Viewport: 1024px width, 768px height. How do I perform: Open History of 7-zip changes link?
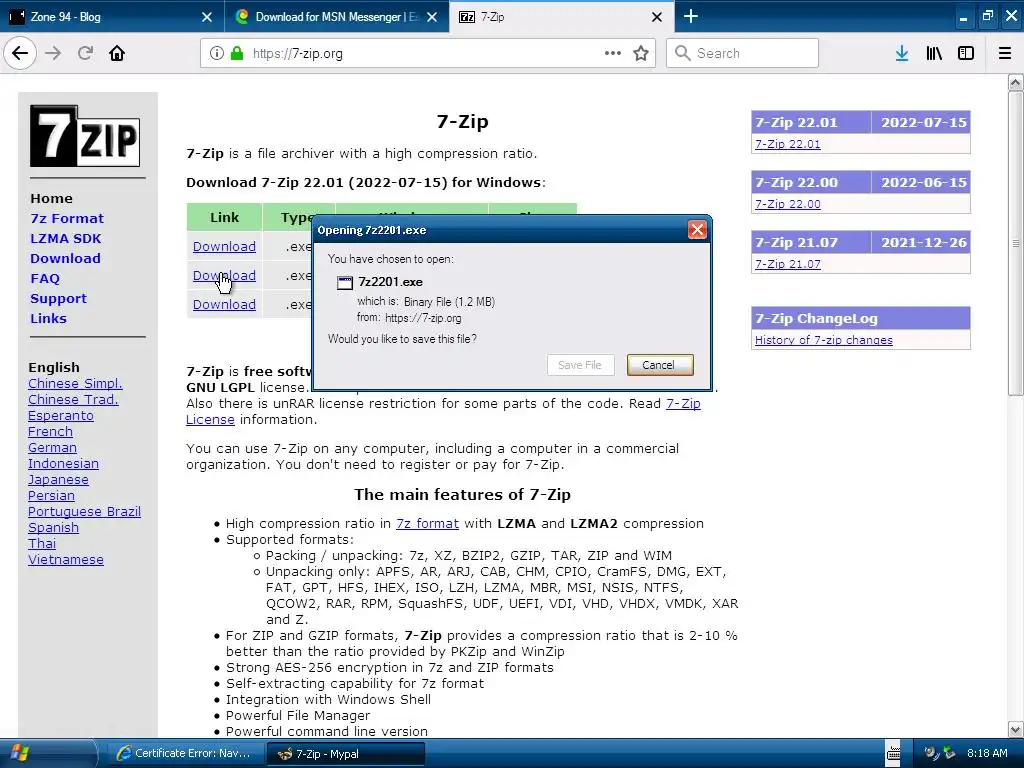tap(824, 340)
